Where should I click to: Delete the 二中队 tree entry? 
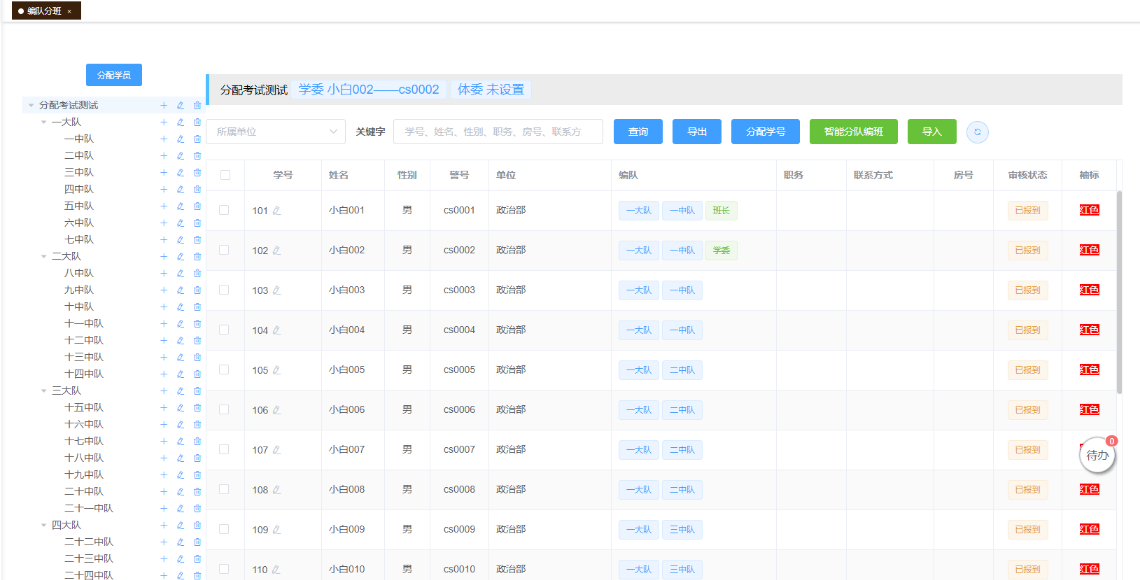[x=197, y=156]
